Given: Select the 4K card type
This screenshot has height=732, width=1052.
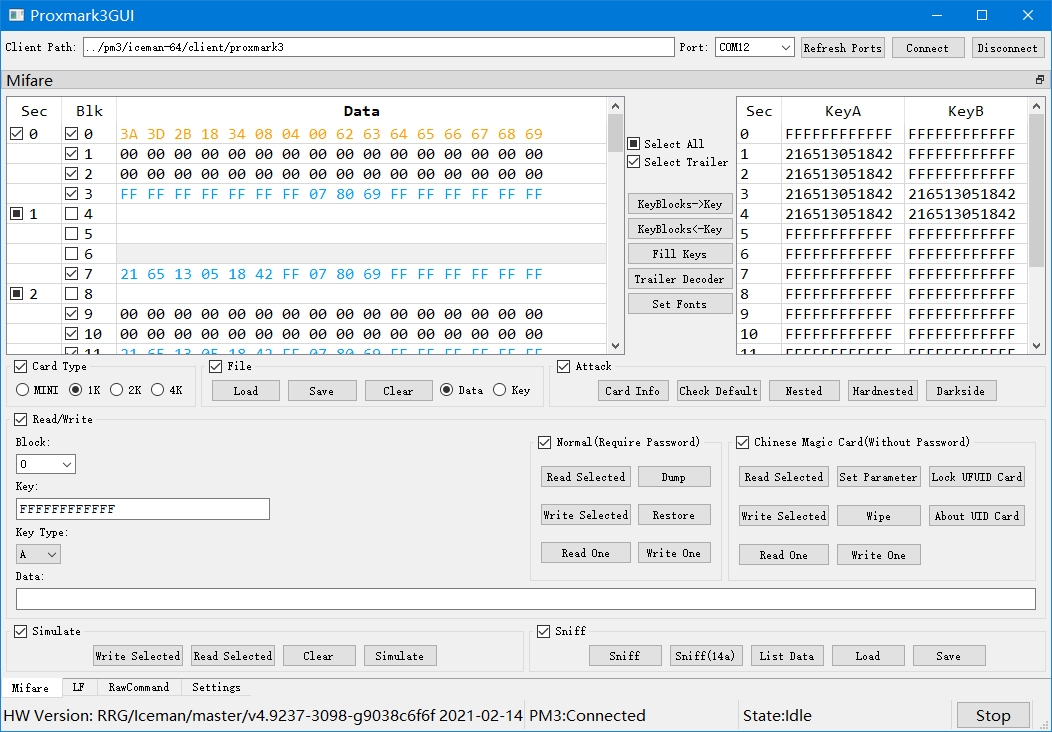Looking at the screenshot, I should [x=157, y=390].
